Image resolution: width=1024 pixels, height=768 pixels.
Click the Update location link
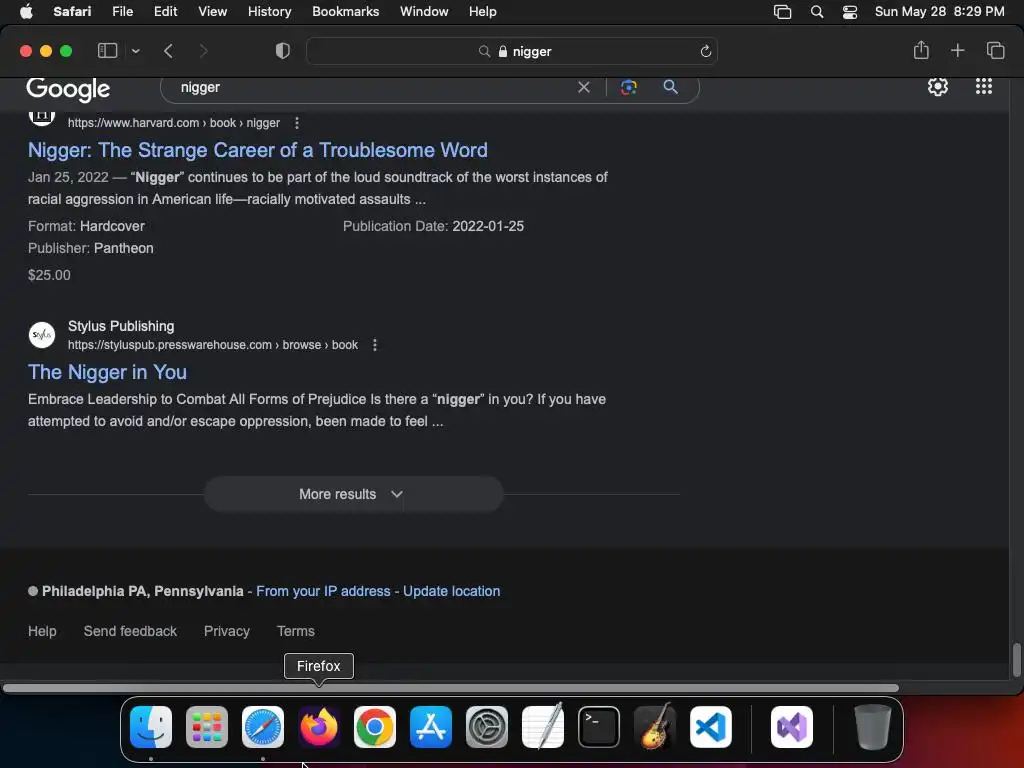451,591
